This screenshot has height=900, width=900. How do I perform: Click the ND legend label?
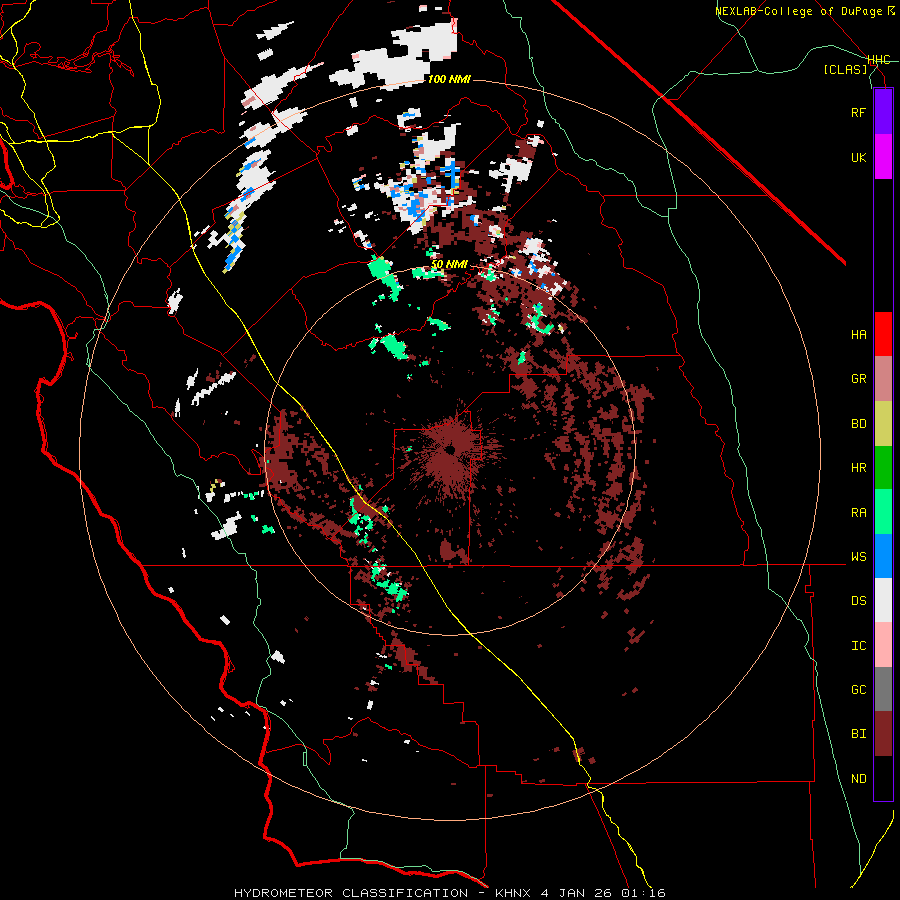pyautogui.click(x=858, y=779)
